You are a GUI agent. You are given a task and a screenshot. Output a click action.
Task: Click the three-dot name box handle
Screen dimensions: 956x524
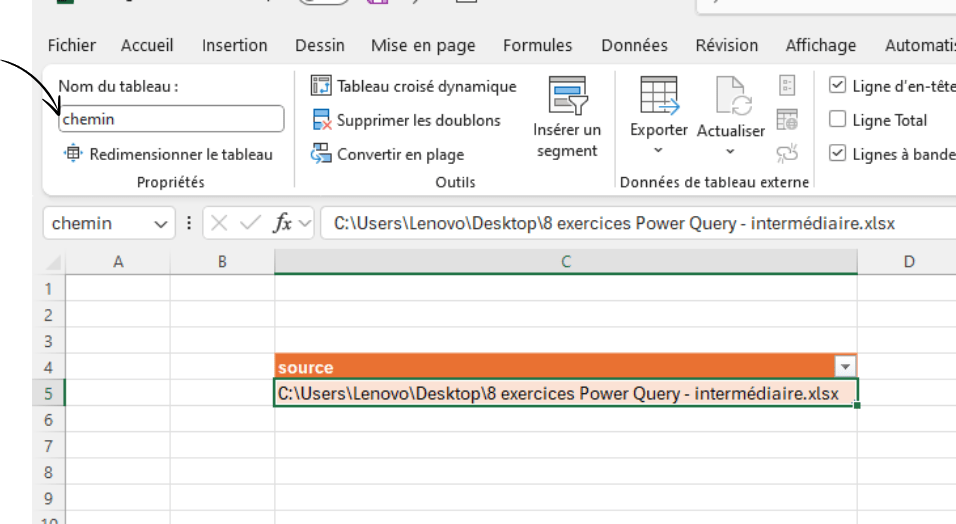[189, 223]
